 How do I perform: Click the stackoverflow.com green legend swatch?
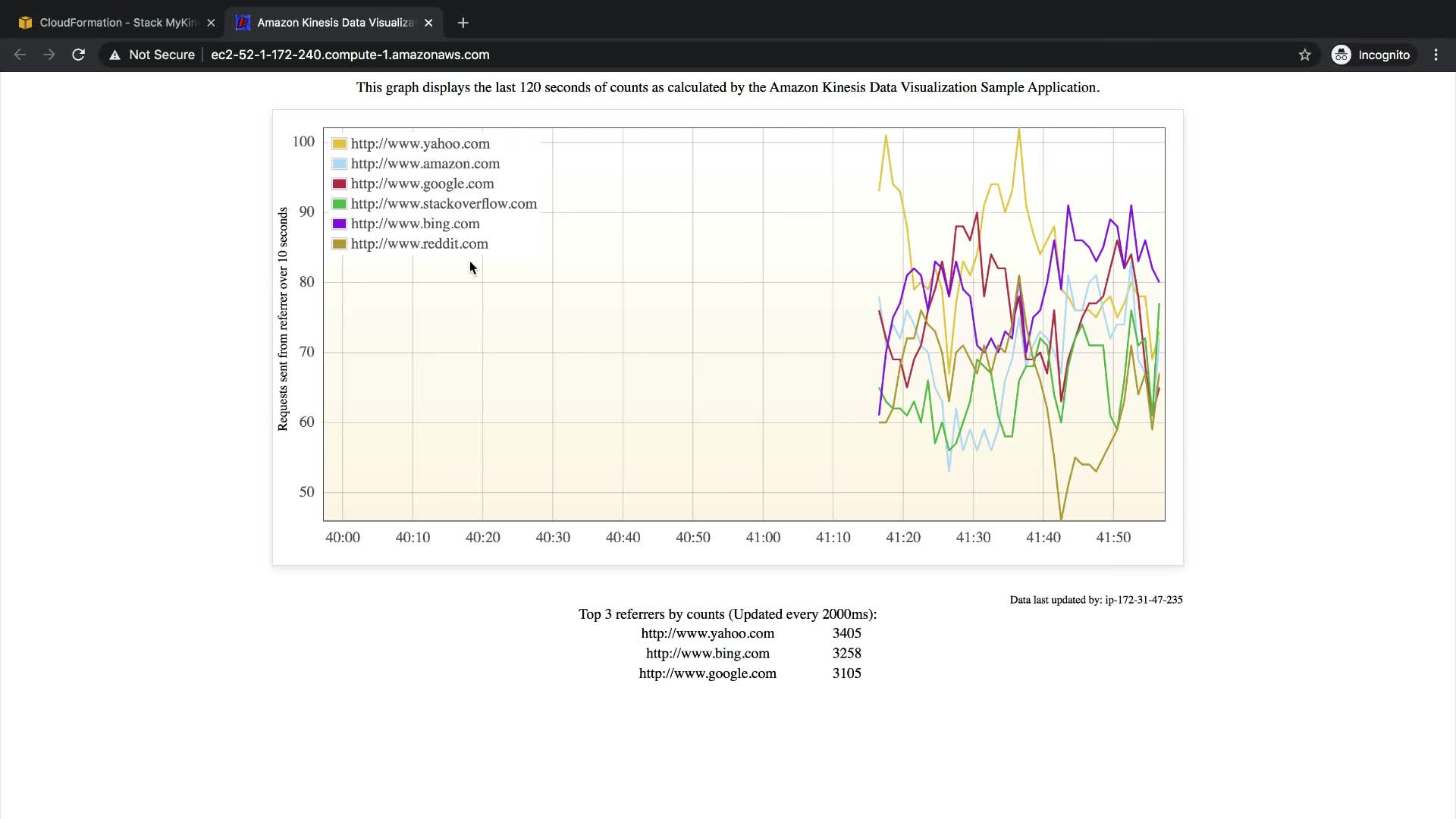click(339, 204)
